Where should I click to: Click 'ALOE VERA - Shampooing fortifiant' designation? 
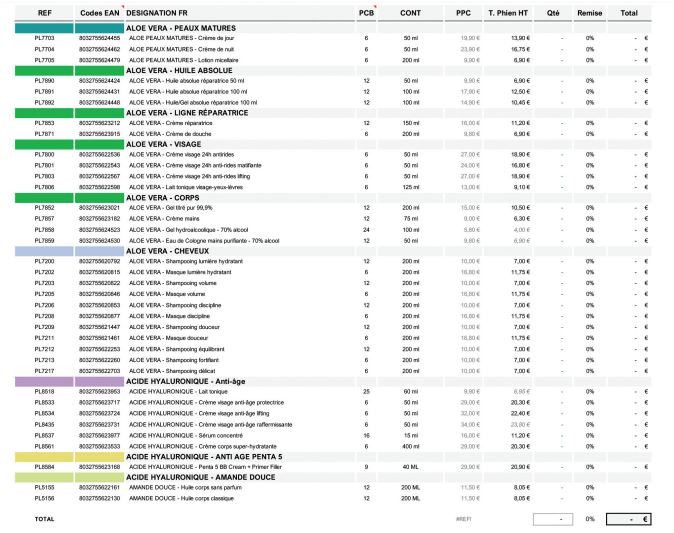click(174, 360)
